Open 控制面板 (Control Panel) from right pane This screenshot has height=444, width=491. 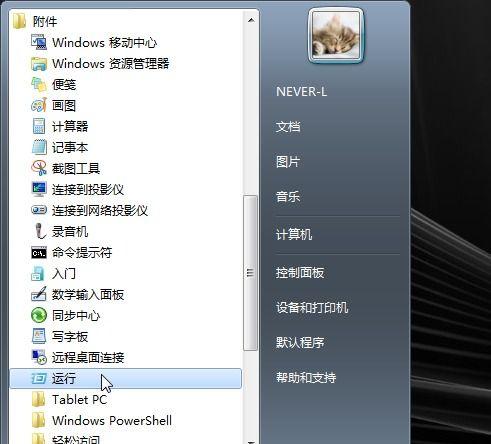click(x=300, y=273)
